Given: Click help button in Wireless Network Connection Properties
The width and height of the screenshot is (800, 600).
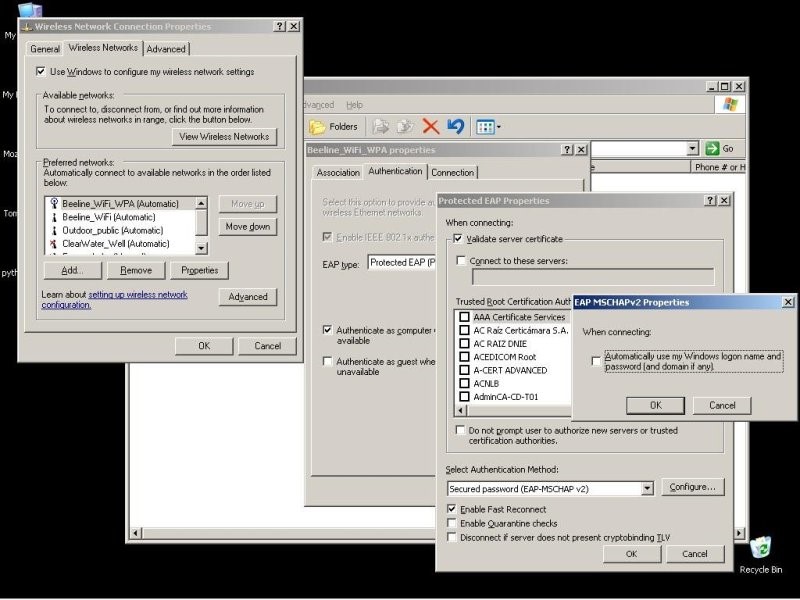Looking at the screenshot, I should click(279, 26).
